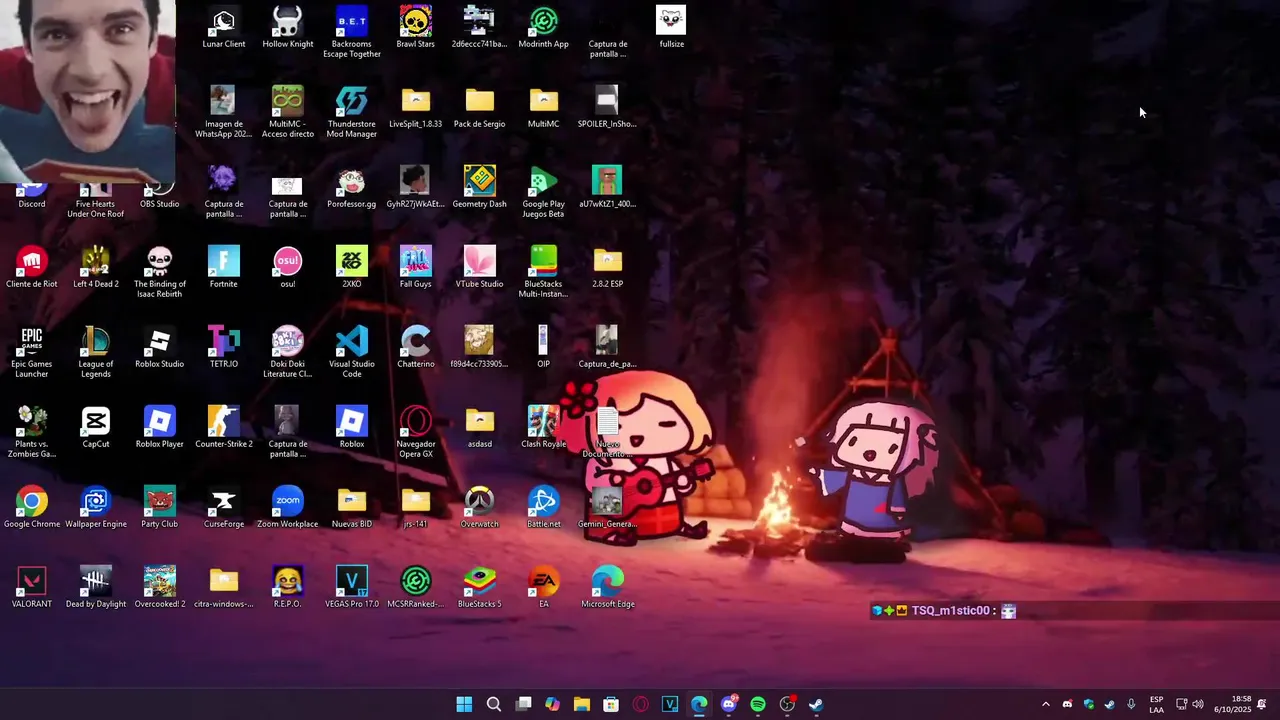Open Fall Guys from the desktop
The width and height of the screenshot is (1280, 720).
pyautogui.click(x=416, y=268)
